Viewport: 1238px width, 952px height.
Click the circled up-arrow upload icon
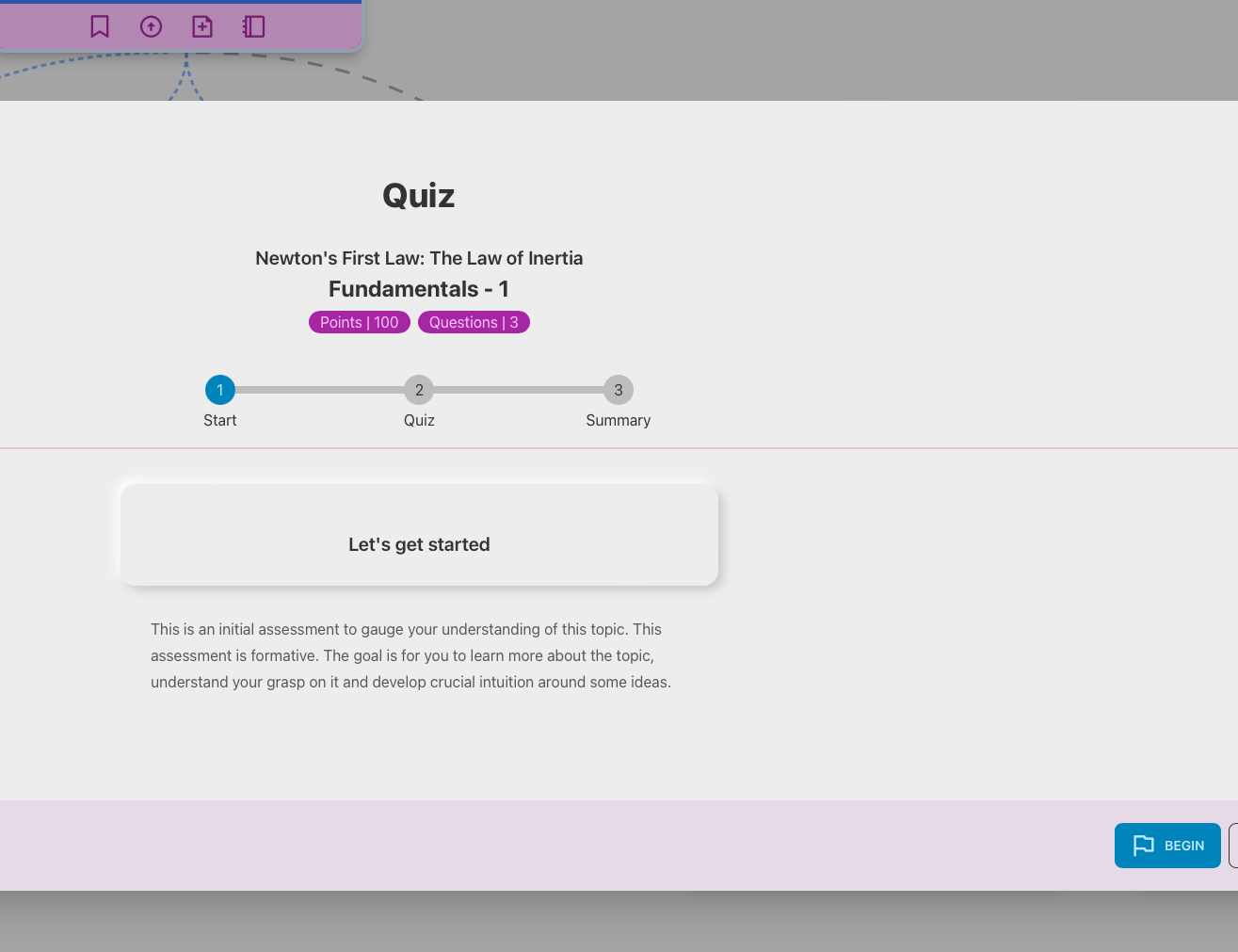tap(151, 26)
